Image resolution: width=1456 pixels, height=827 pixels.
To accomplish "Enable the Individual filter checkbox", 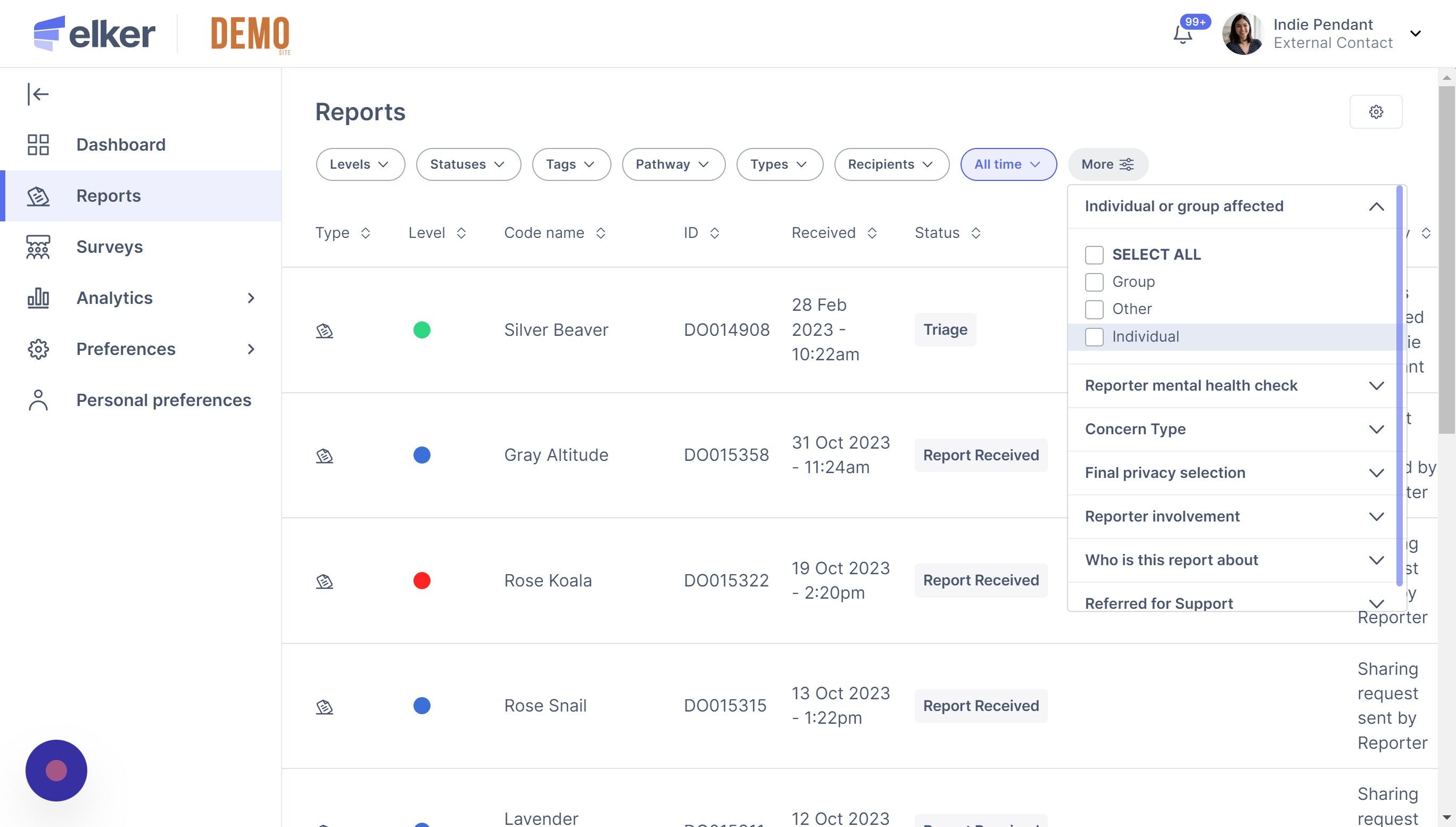I will [x=1094, y=337].
